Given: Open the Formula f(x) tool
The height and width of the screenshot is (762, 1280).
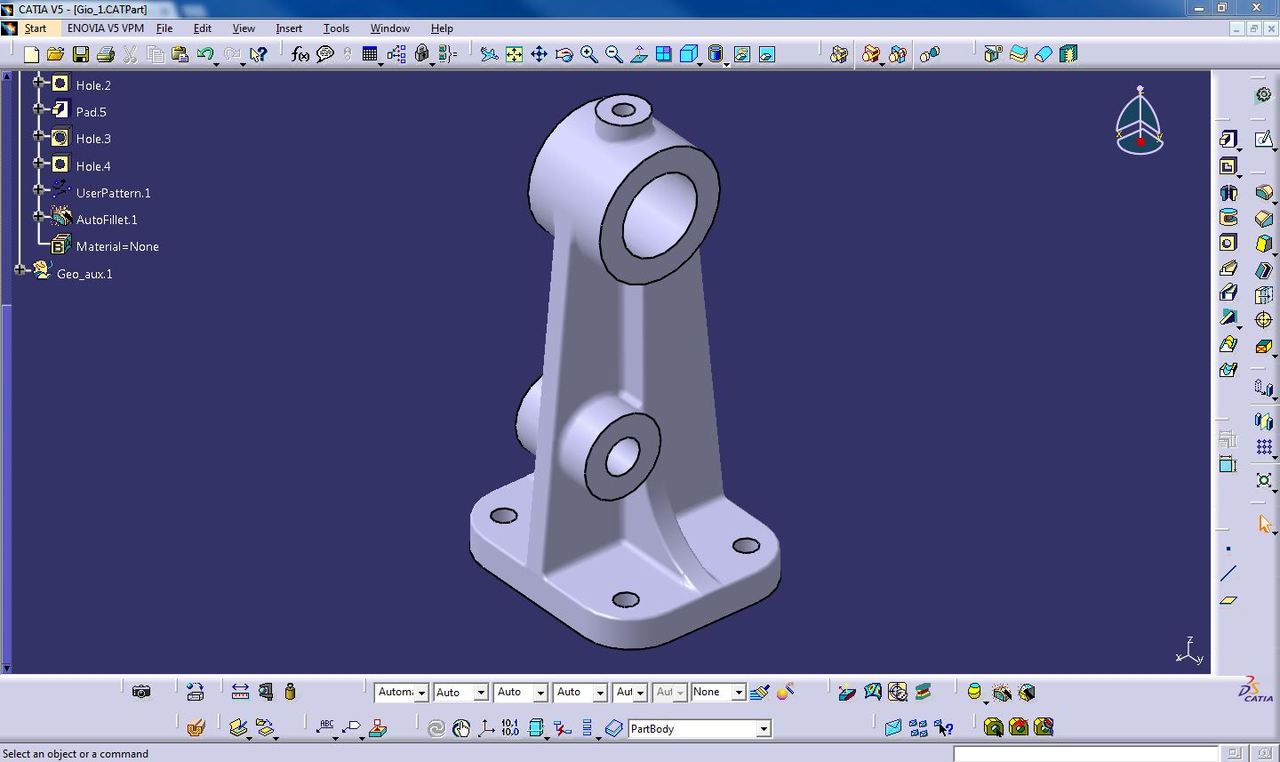Looking at the screenshot, I should (300, 54).
